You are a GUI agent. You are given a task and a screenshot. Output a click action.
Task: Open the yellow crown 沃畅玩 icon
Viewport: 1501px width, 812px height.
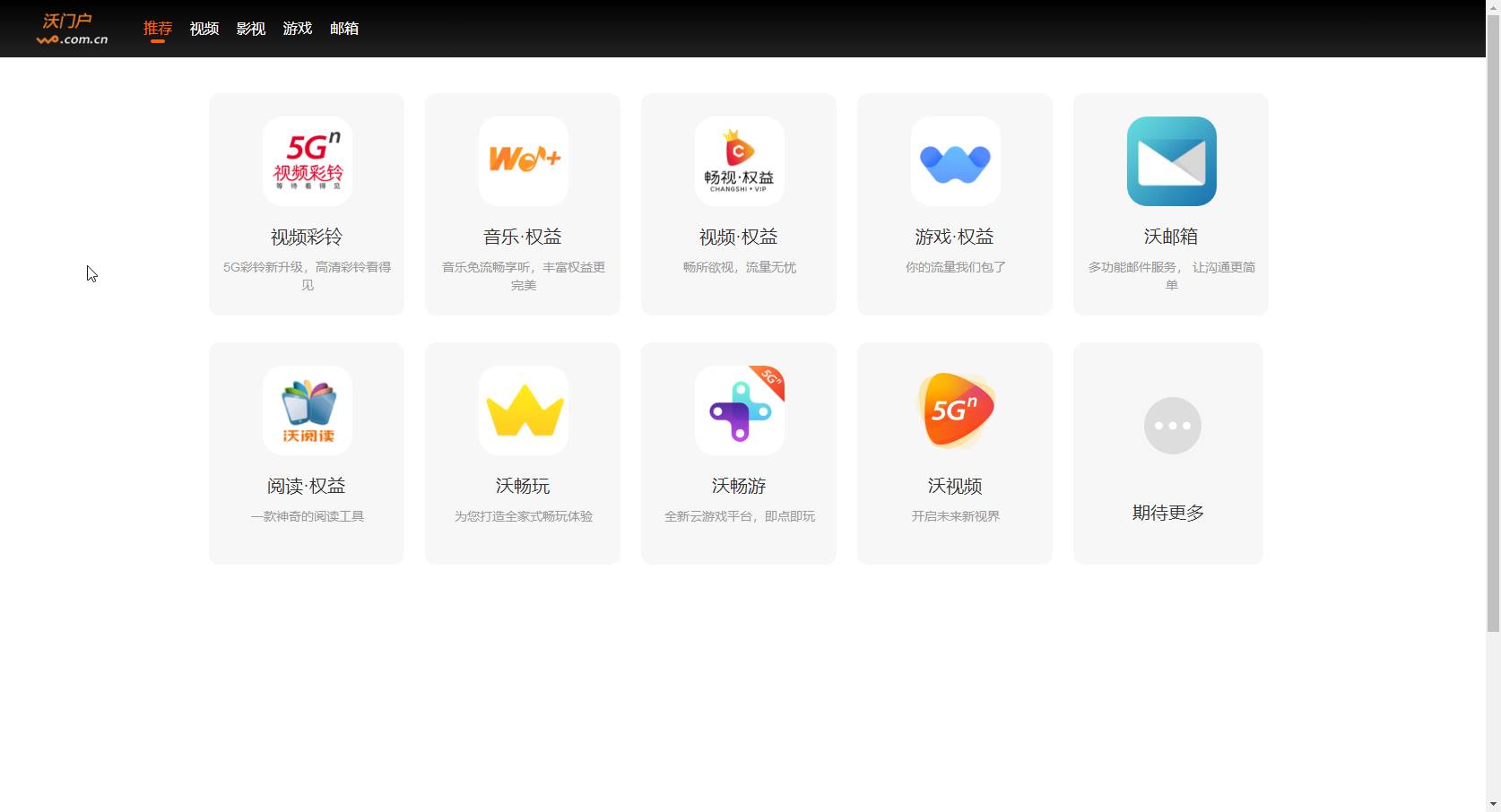[524, 410]
